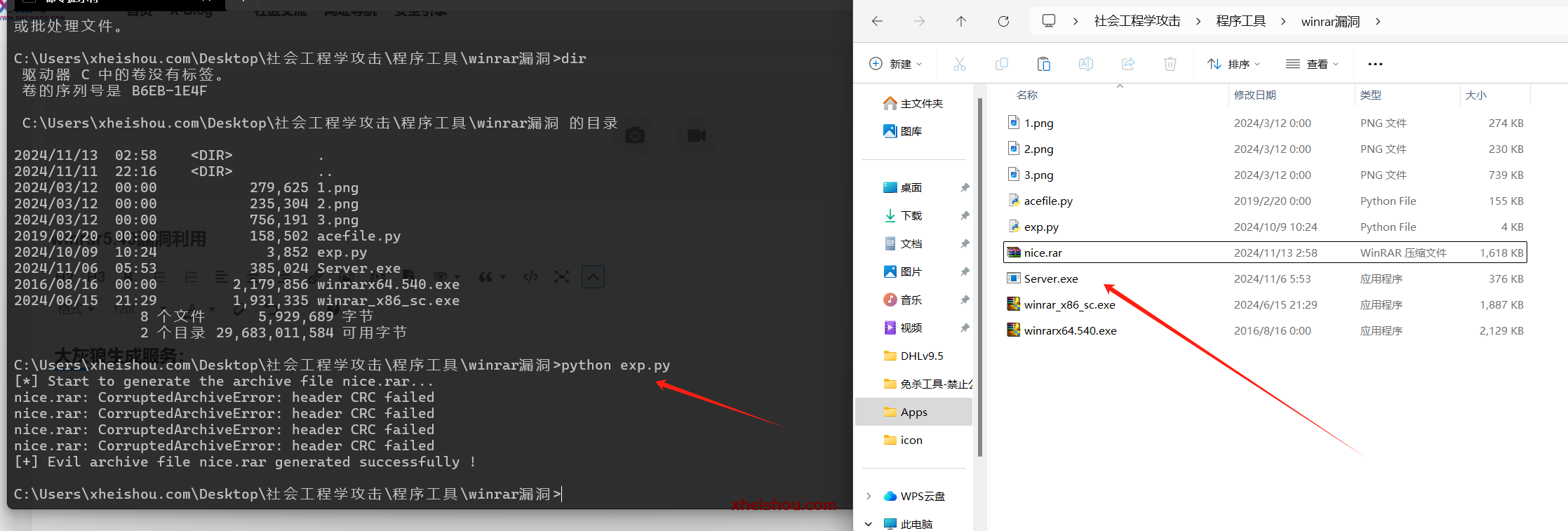Click navigation pane vertical scrollbar
The width and height of the screenshot is (1568, 531).
click(x=979, y=277)
